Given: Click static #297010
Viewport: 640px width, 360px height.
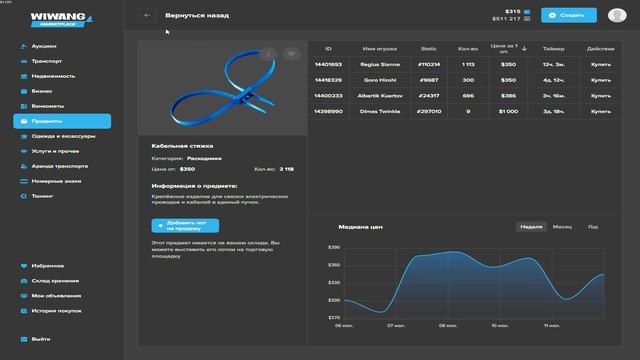Looking at the screenshot, I should click(x=429, y=111).
